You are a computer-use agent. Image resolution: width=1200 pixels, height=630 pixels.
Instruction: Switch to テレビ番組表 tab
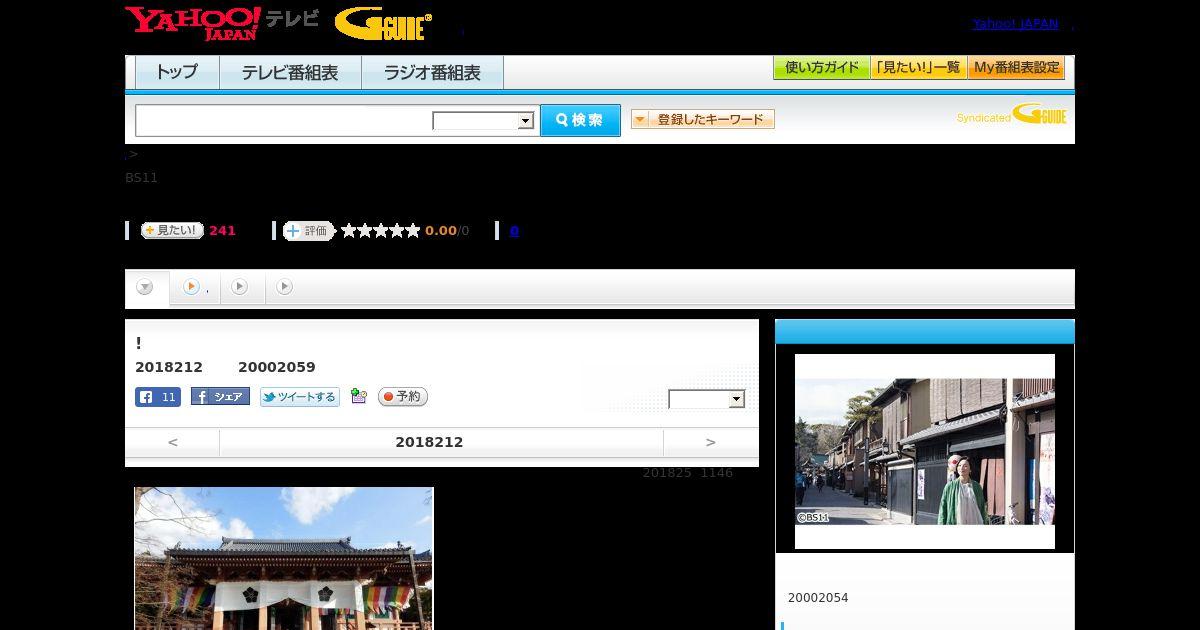pyautogui.click(x=290, y=73)
